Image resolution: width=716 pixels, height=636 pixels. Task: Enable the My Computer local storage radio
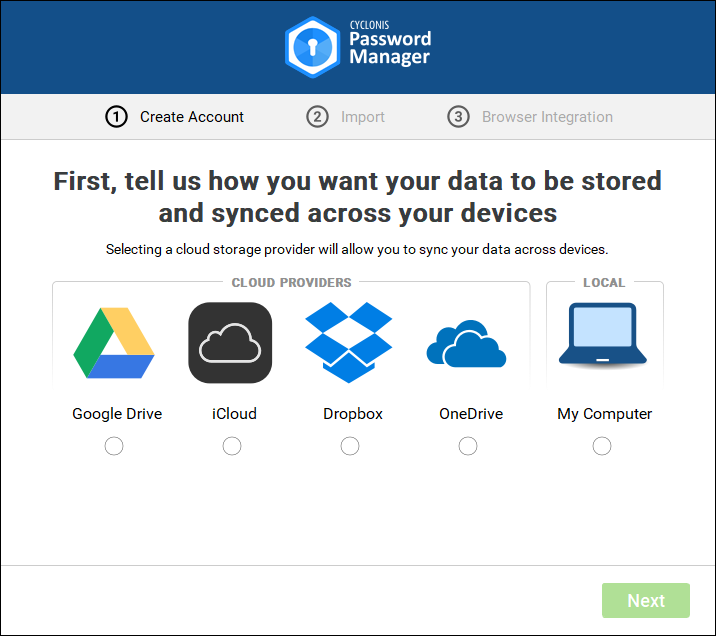pos(602,446)
